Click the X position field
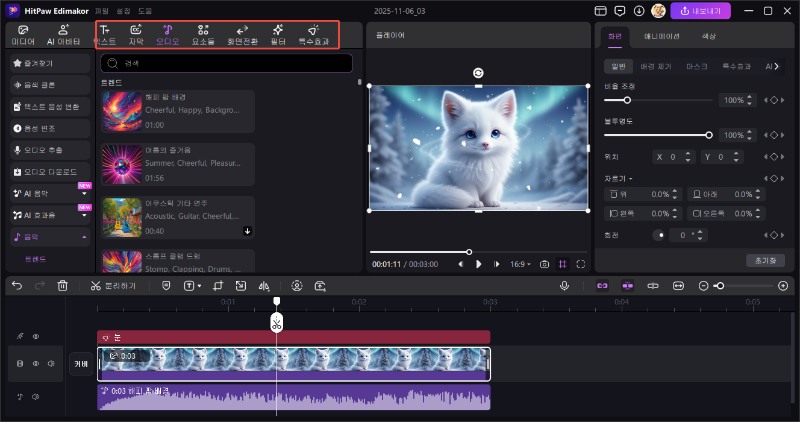This screenshot has width=800, height=422. pyautogui.click(x=673, y=157)
